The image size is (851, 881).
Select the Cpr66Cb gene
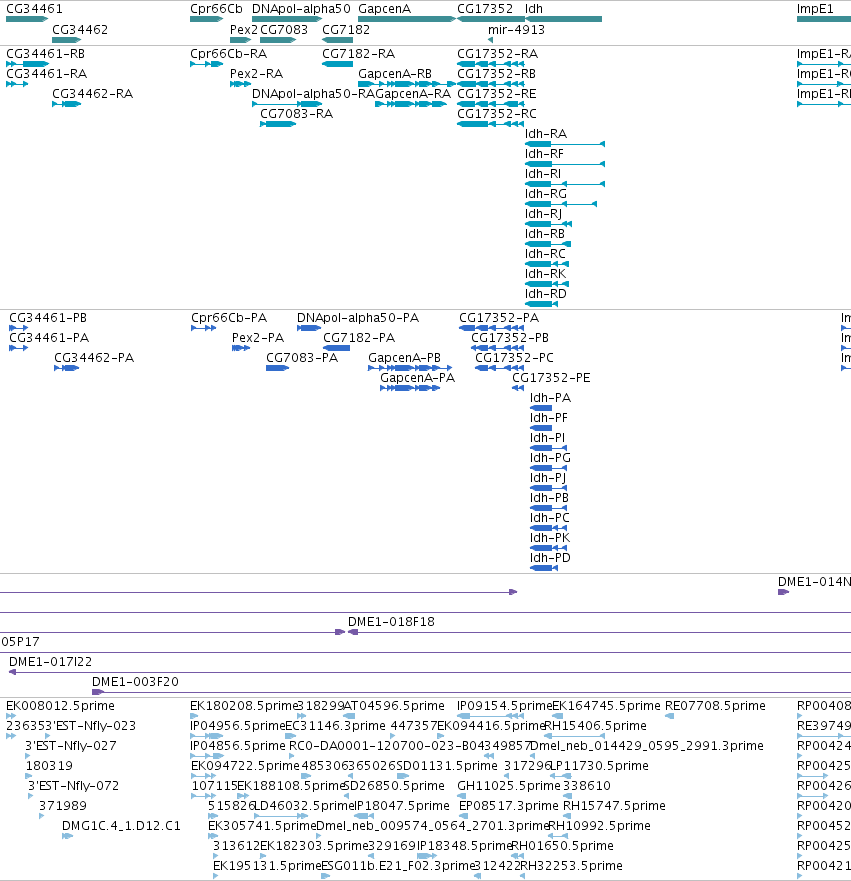click(207, 19)
